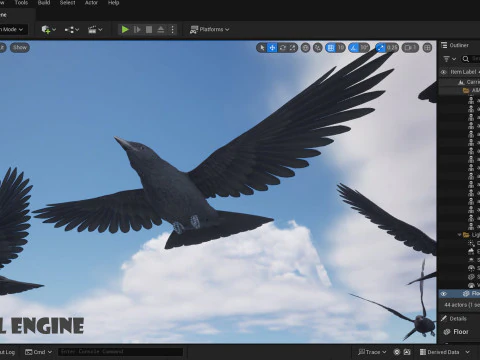Click the Floor actor name in Details

point(461,332)
